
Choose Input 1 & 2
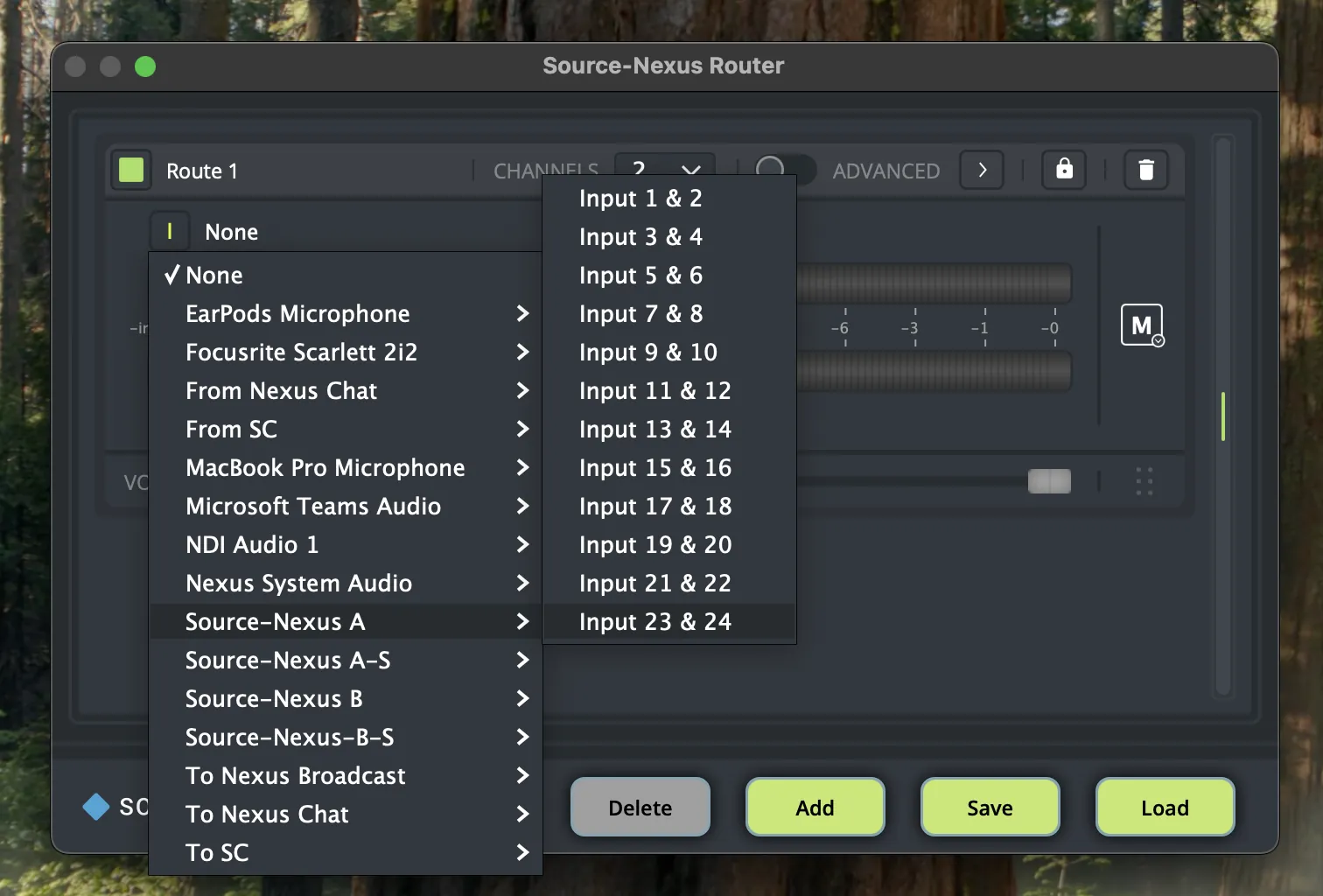tap(669, 198)
